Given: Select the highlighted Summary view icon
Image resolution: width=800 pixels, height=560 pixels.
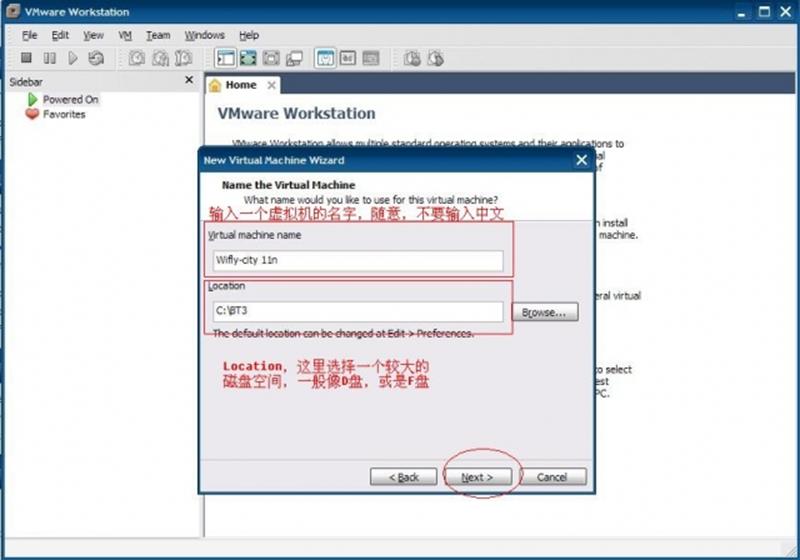Looking at the screenshot, I should (x=325, y=58).
